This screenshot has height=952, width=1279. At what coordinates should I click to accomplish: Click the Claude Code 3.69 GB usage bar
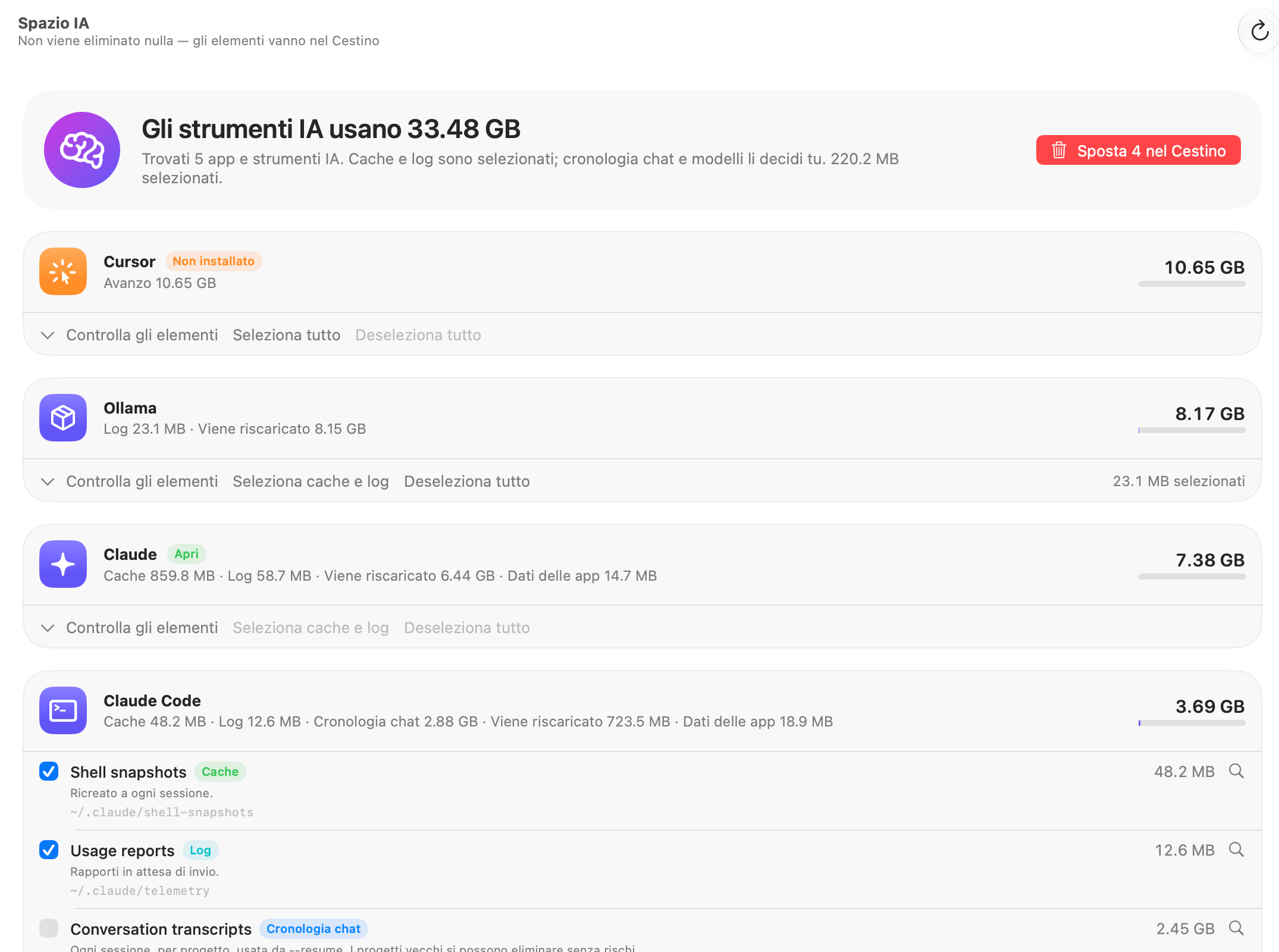1192,723
